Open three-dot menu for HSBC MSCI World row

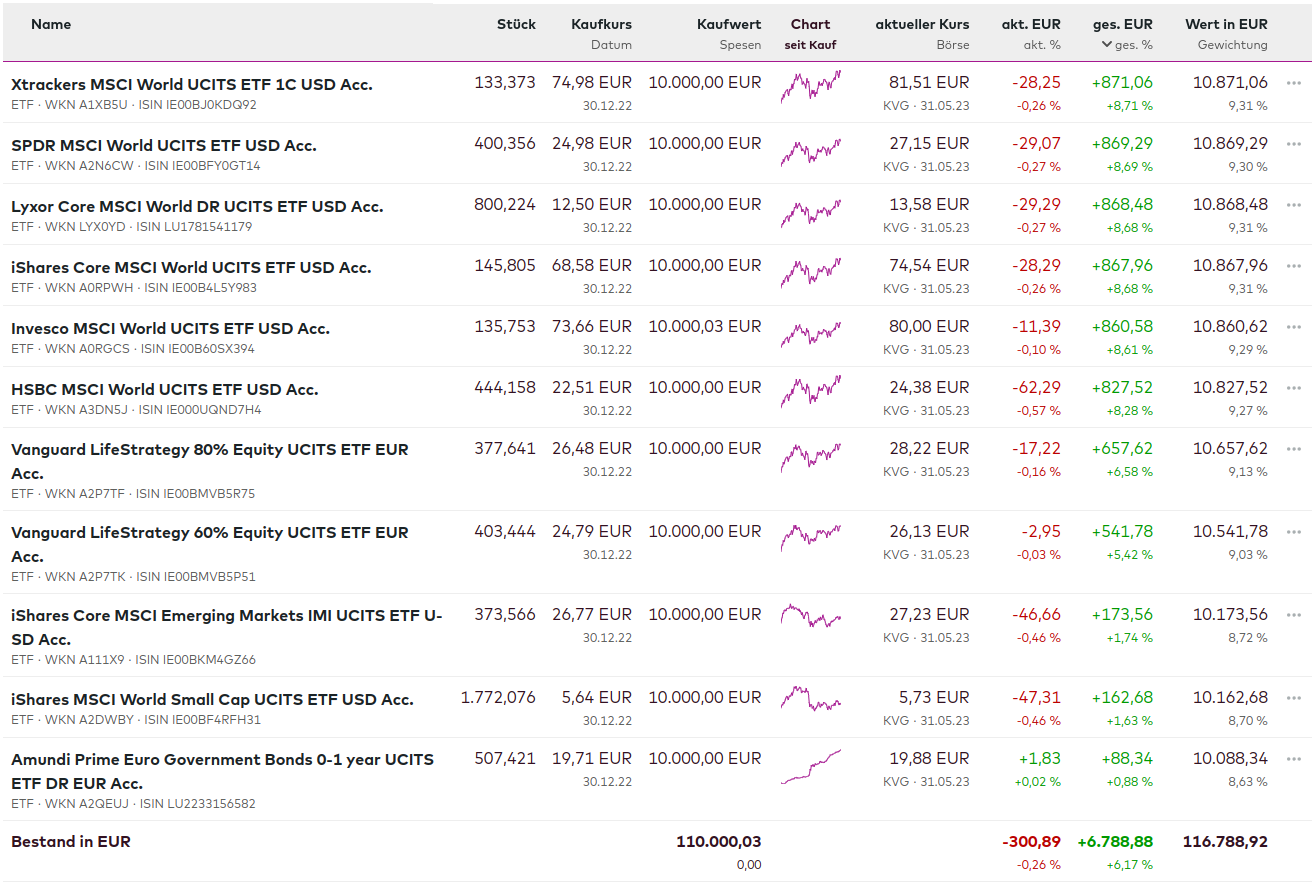click(1294, 388)
